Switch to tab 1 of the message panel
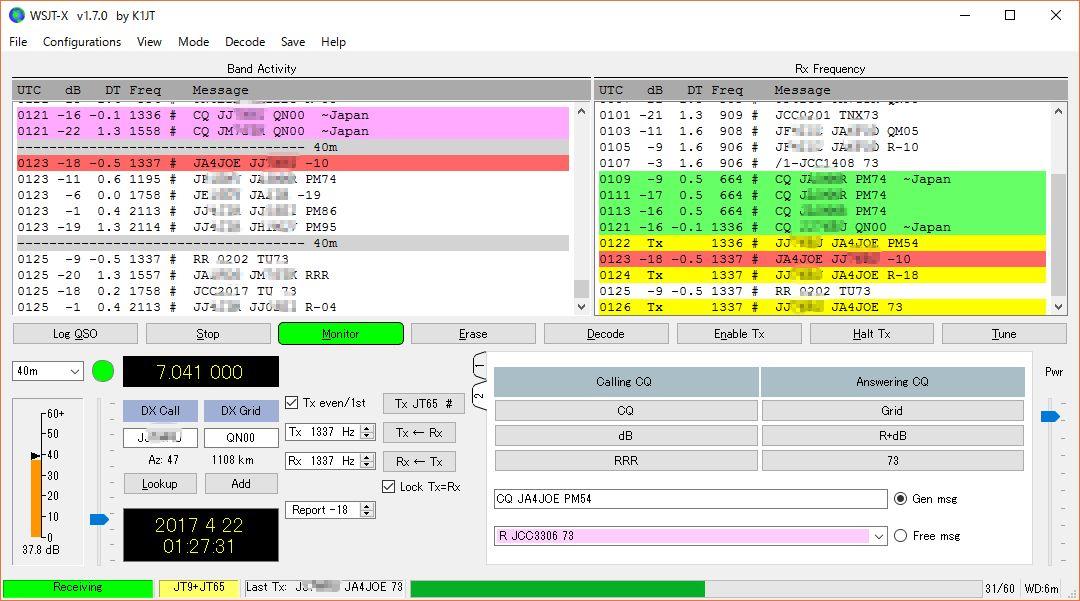Image resolution: width=1080 pixels, height=601 pixels. pos(479,366)
